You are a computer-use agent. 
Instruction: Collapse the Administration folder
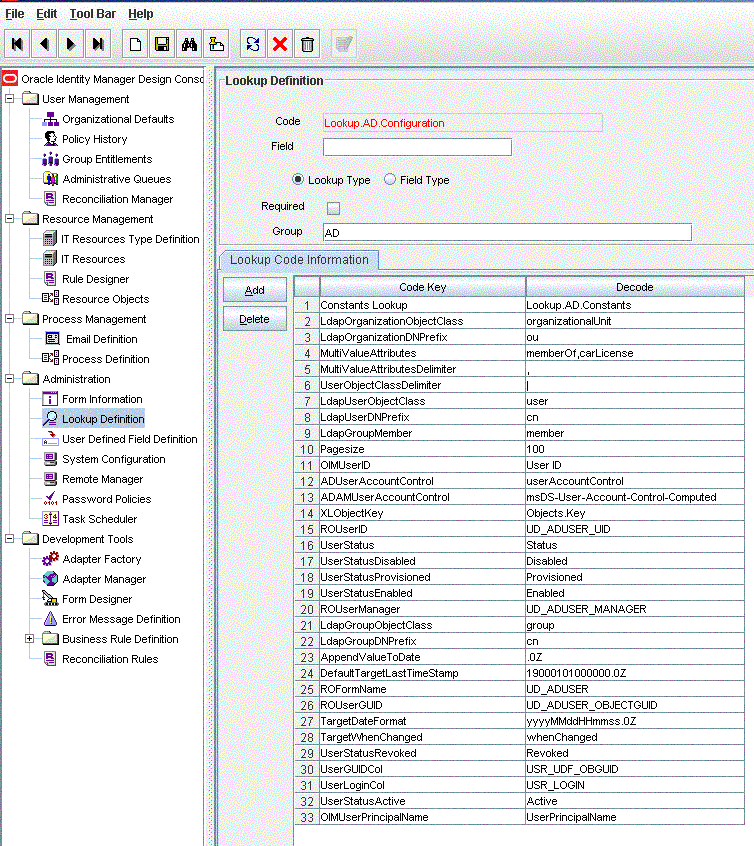click(10, 379)
